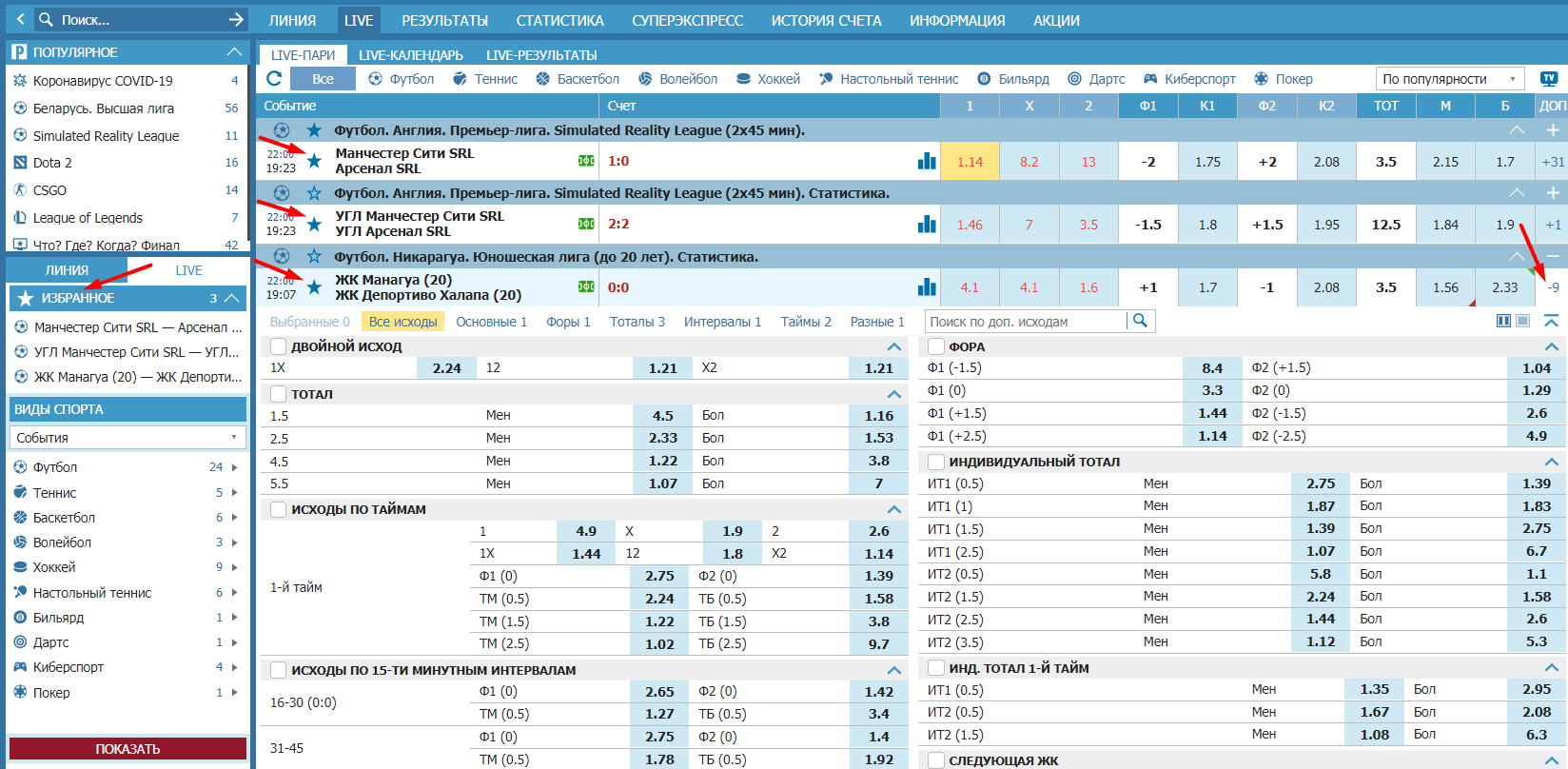The image size is (1568, 769).
Task: Filter live events by Хоккей
Action: click(x=768, y=79)
